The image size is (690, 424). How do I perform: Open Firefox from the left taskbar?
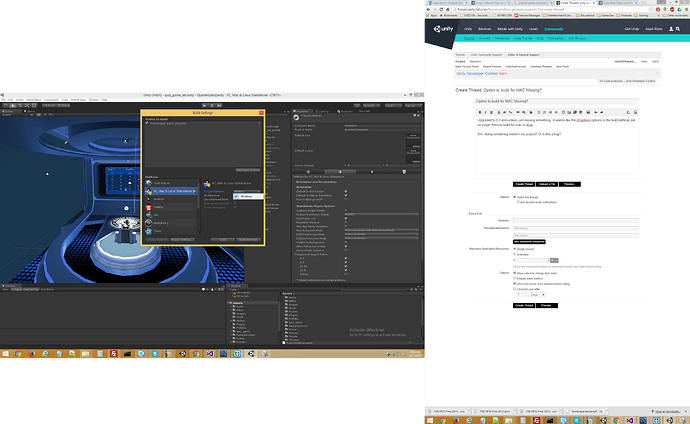click(x=32, y=354)
